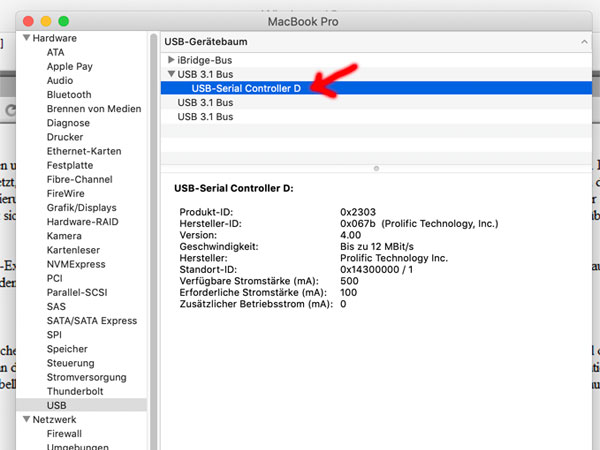Select Thunderbolt in the sidebar

tap(75, 392)
